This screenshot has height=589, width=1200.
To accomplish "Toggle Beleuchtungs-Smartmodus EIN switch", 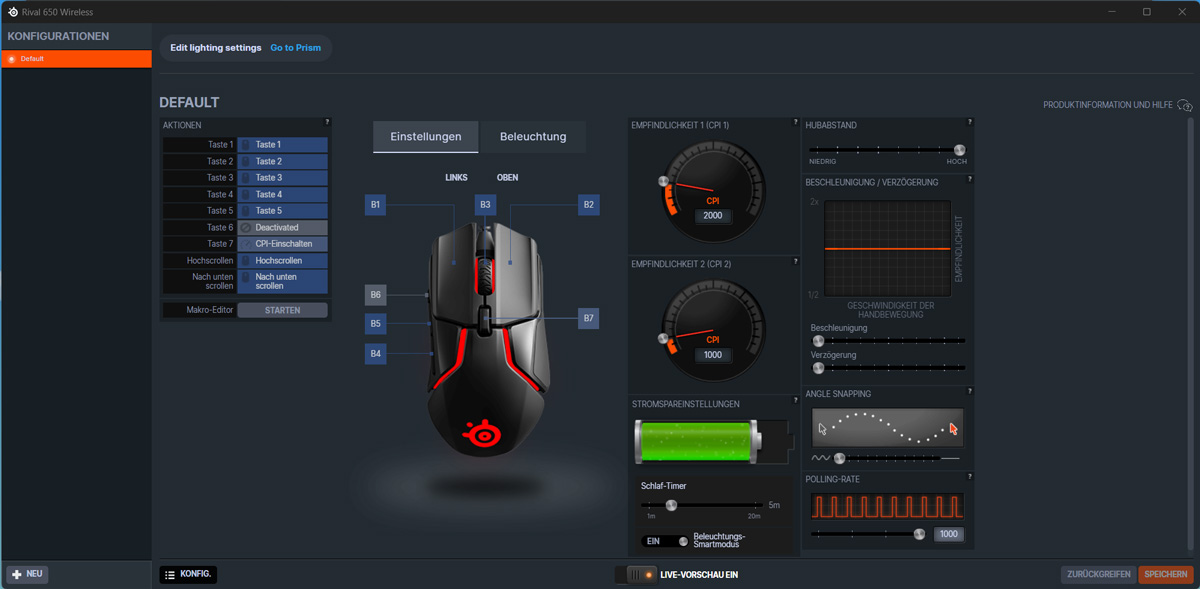I will click(x=667, y=541).
